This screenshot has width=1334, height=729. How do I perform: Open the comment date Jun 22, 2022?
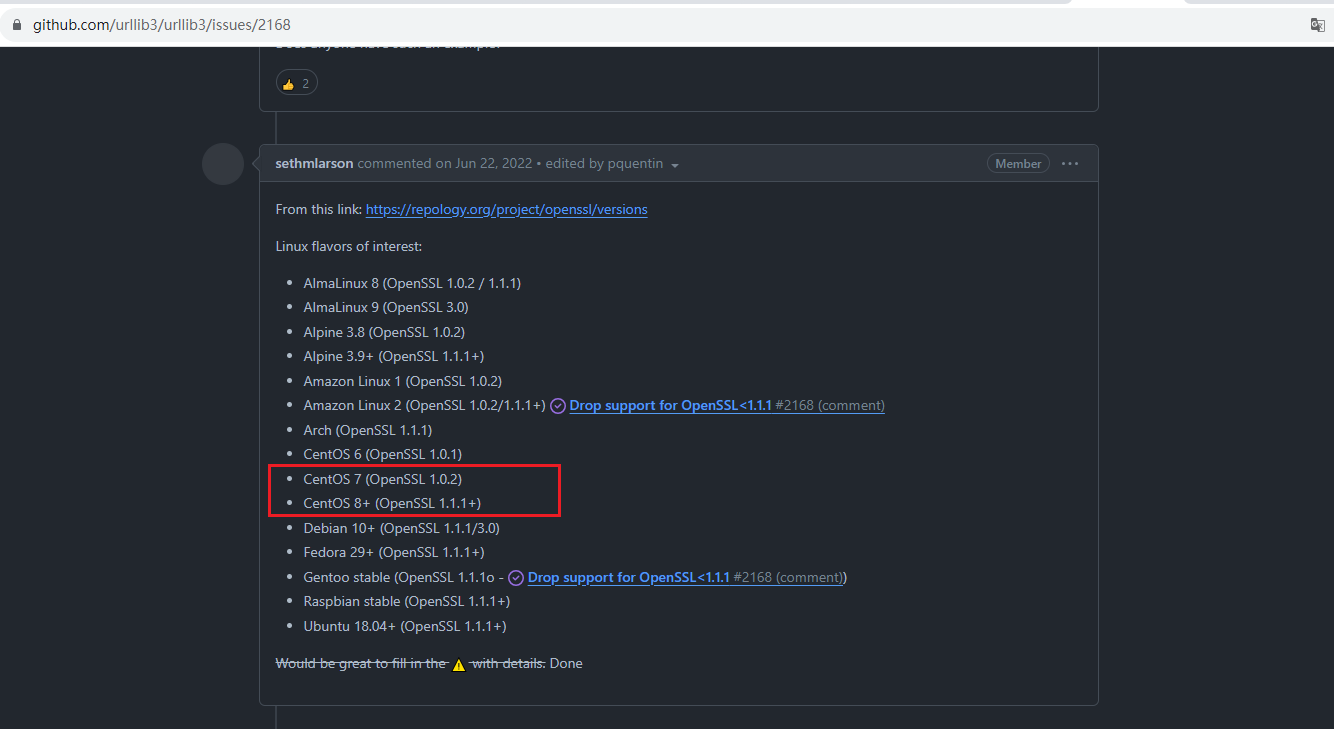coord(492,164)
